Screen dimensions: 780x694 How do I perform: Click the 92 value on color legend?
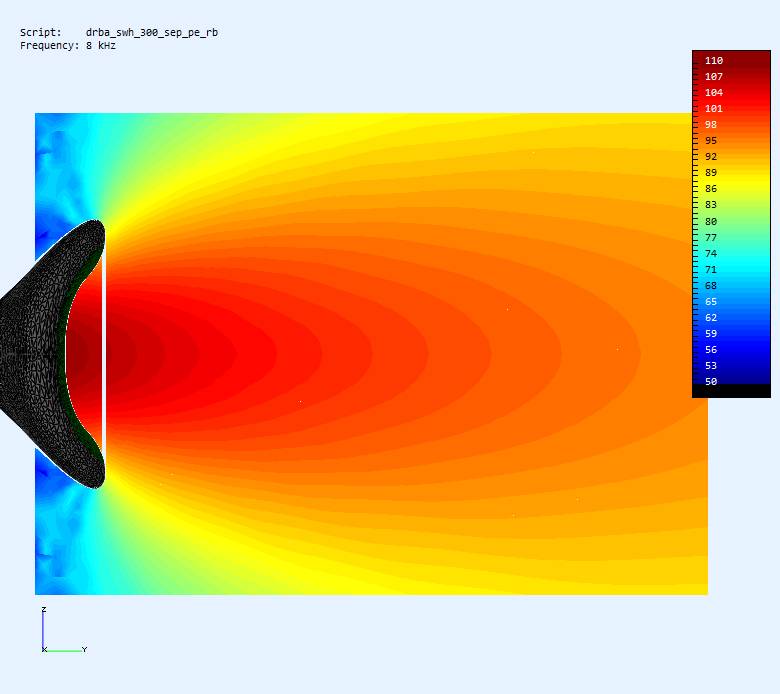click(x=711, y=156)
